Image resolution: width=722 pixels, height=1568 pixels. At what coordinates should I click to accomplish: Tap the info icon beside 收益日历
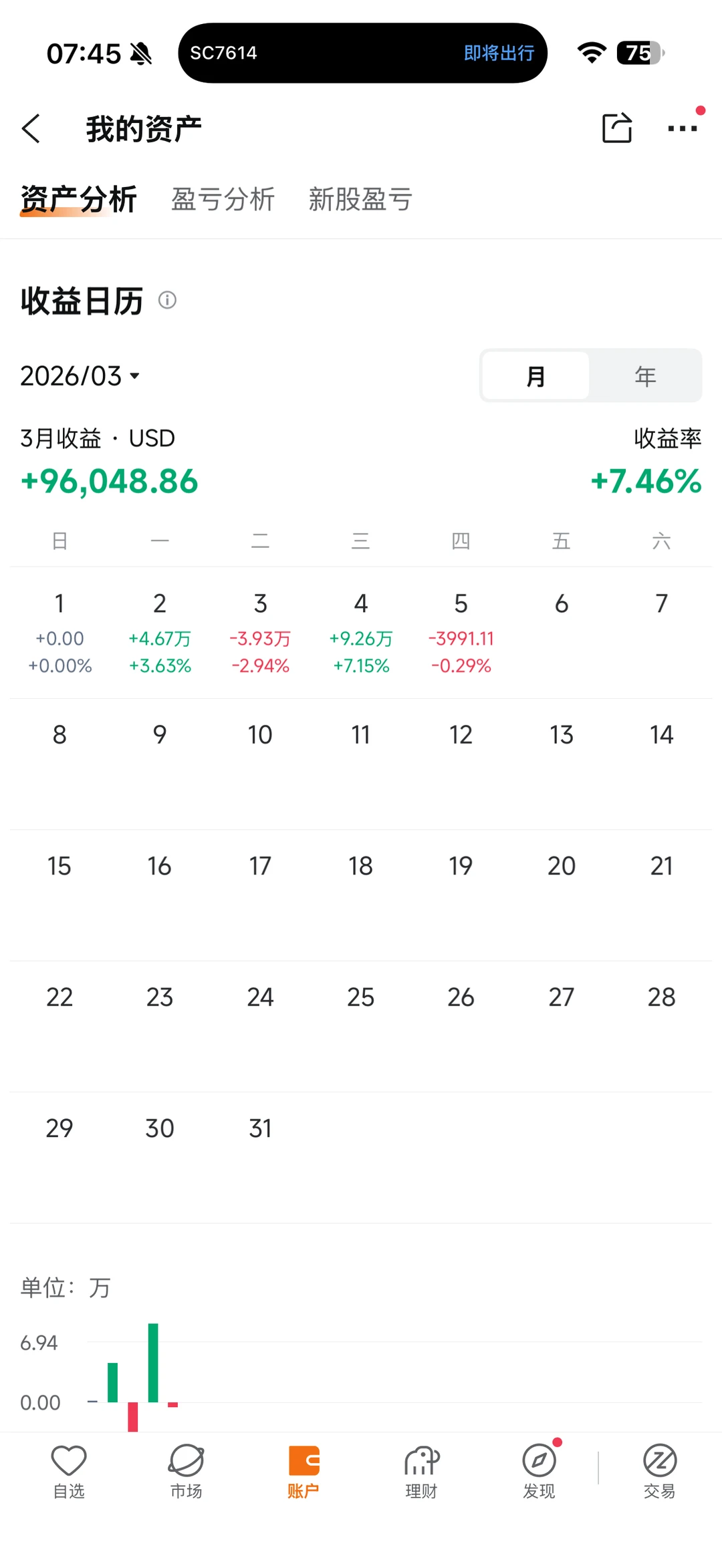(x=167, y=300)
